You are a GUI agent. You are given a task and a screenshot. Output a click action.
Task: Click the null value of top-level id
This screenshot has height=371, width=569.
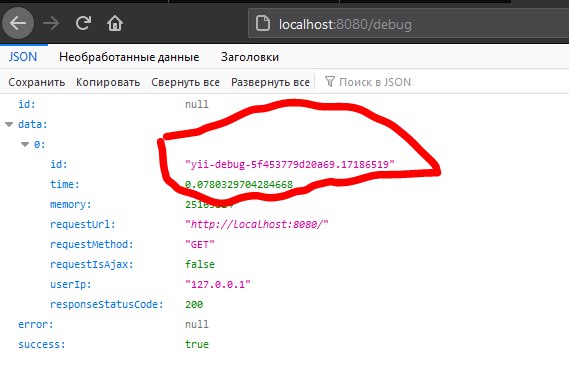pos(197,105)
